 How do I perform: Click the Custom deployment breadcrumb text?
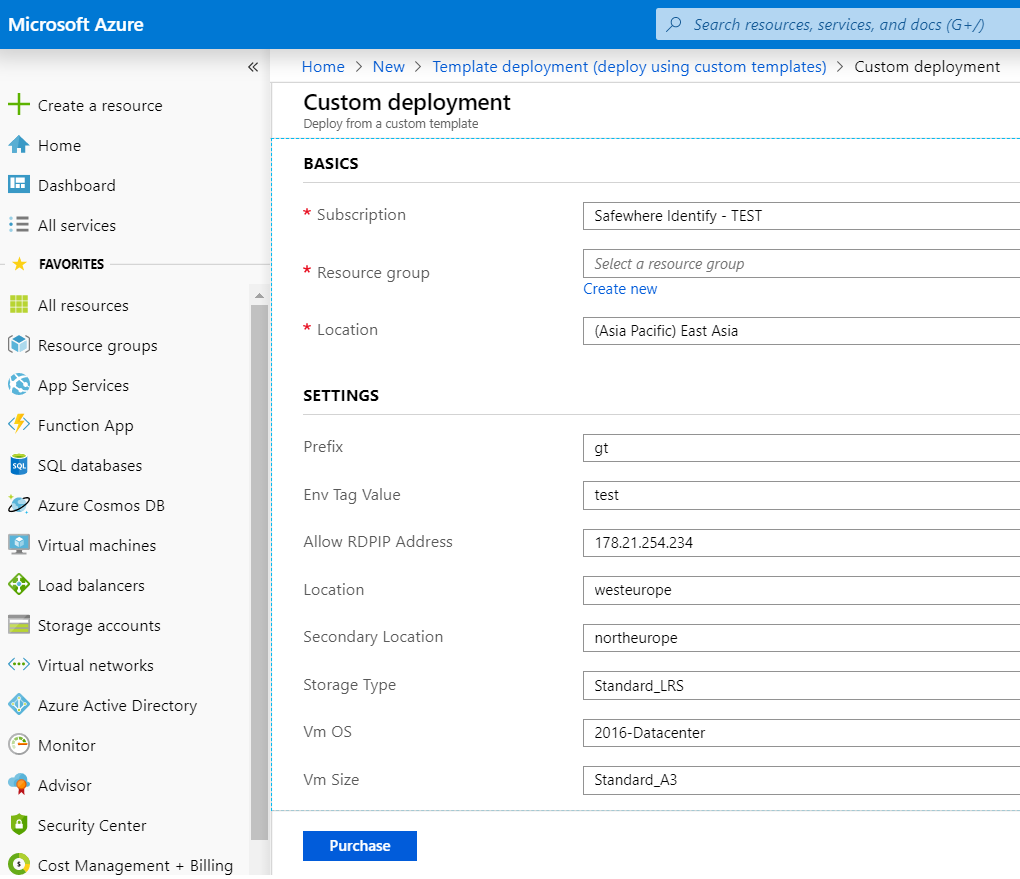coord(927,67)
